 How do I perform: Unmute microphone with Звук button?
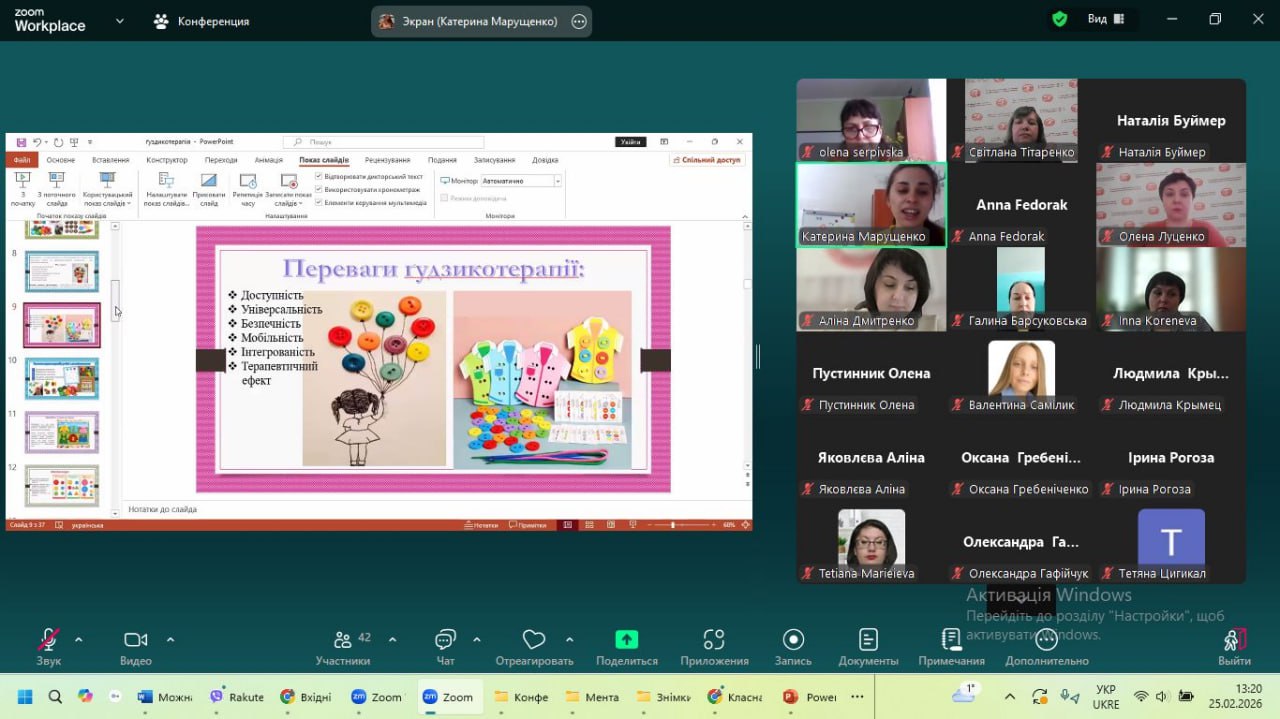[48, 641]
